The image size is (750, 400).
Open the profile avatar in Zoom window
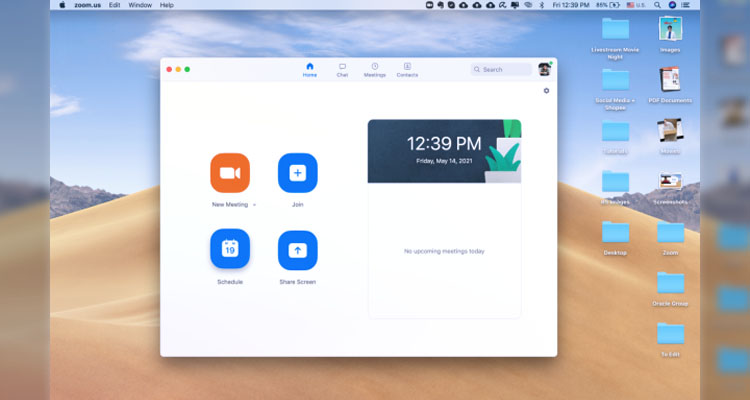point(544,69)
